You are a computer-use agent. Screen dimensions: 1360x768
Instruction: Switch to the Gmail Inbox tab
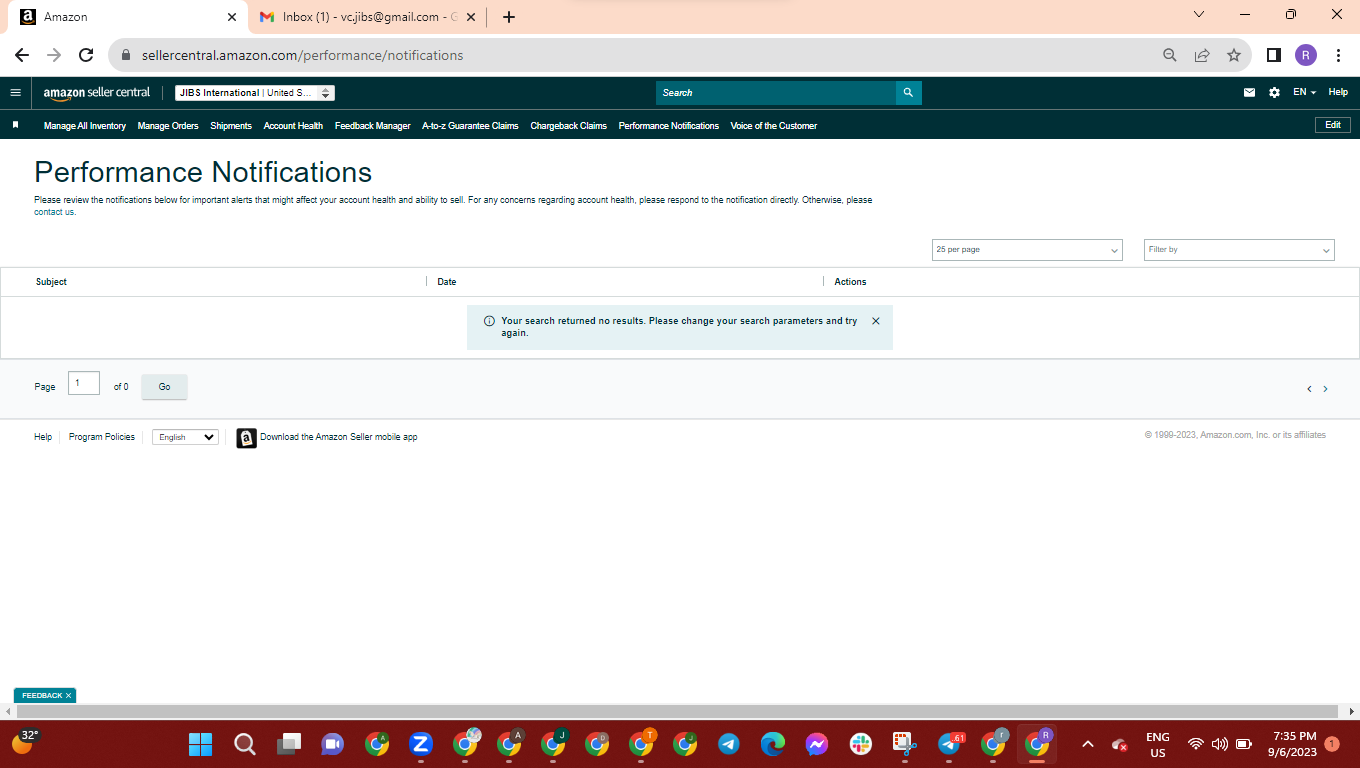366,17
